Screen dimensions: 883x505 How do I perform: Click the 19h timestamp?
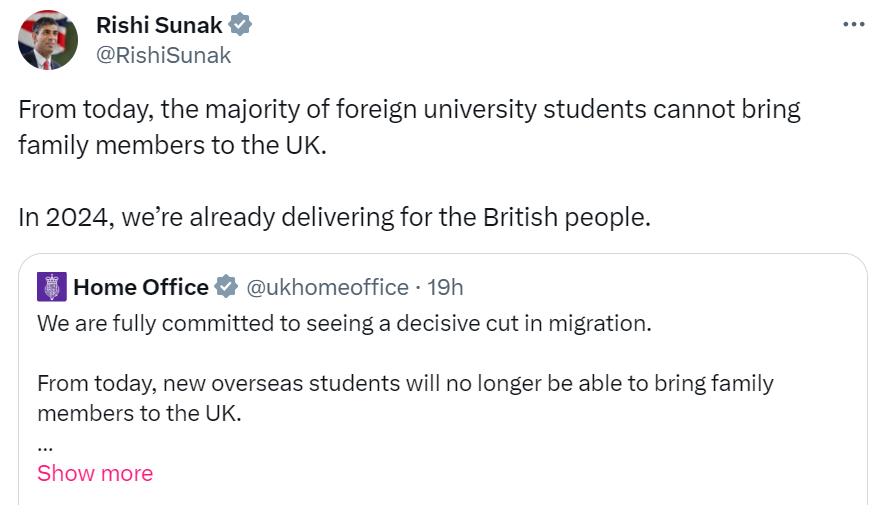click(x=445, y=287)
